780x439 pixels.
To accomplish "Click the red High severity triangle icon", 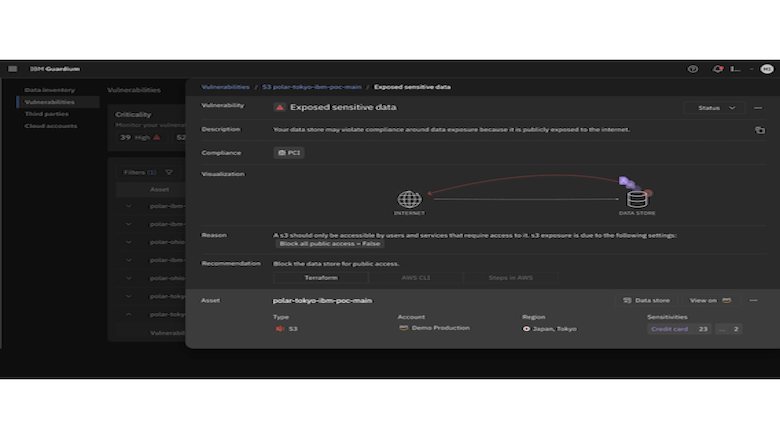I will 157,137.
